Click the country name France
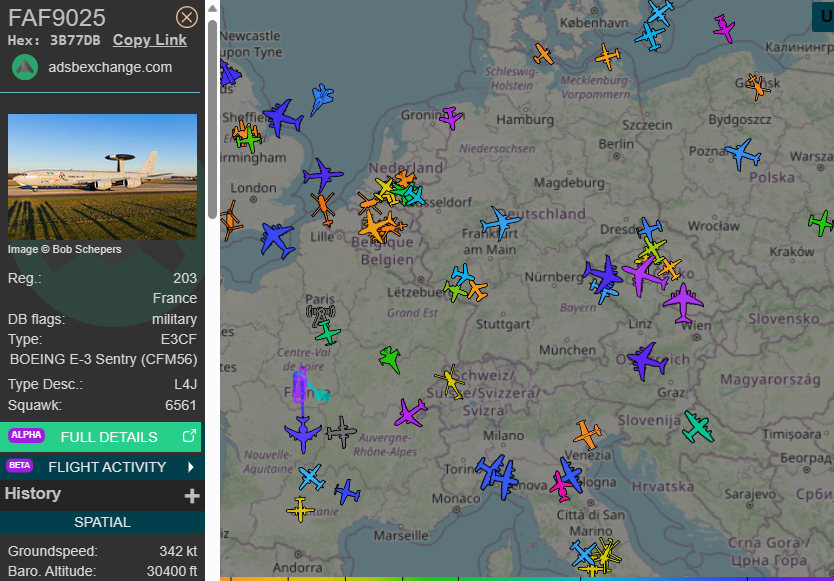 pos(175,298)
